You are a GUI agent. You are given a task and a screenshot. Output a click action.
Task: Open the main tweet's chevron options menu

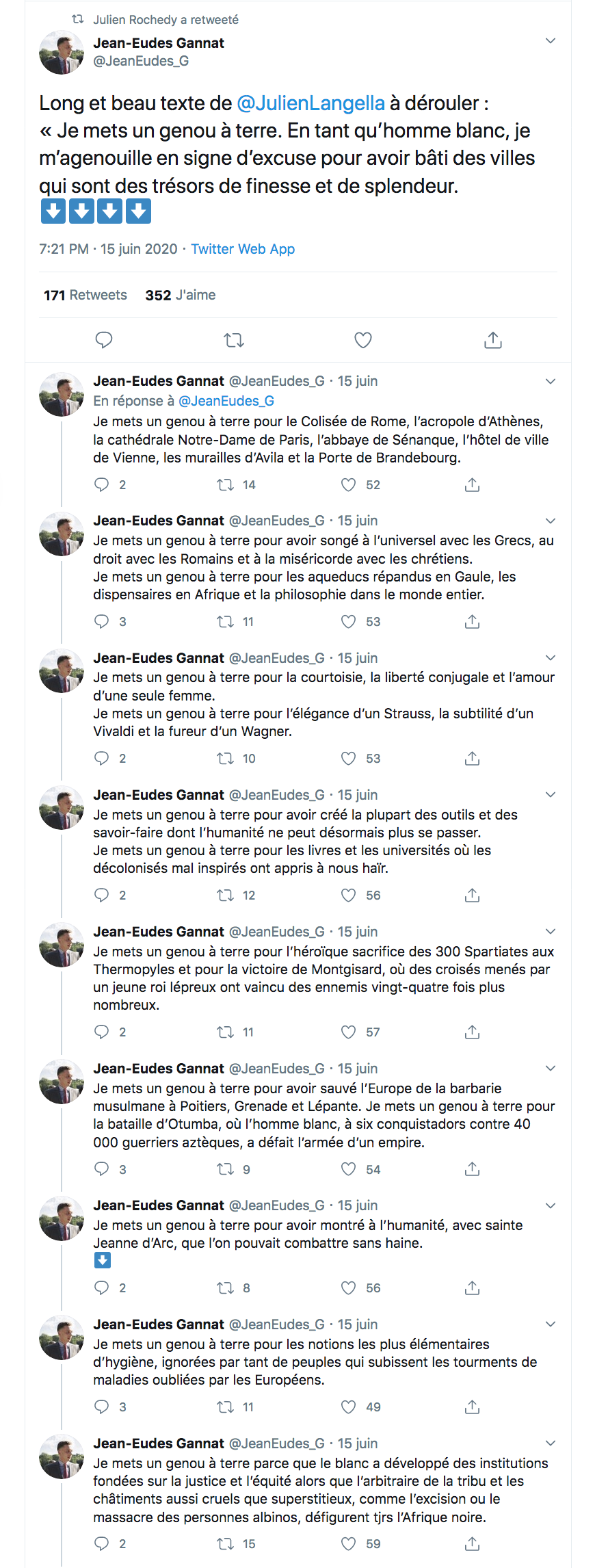[x=551, y=41]
